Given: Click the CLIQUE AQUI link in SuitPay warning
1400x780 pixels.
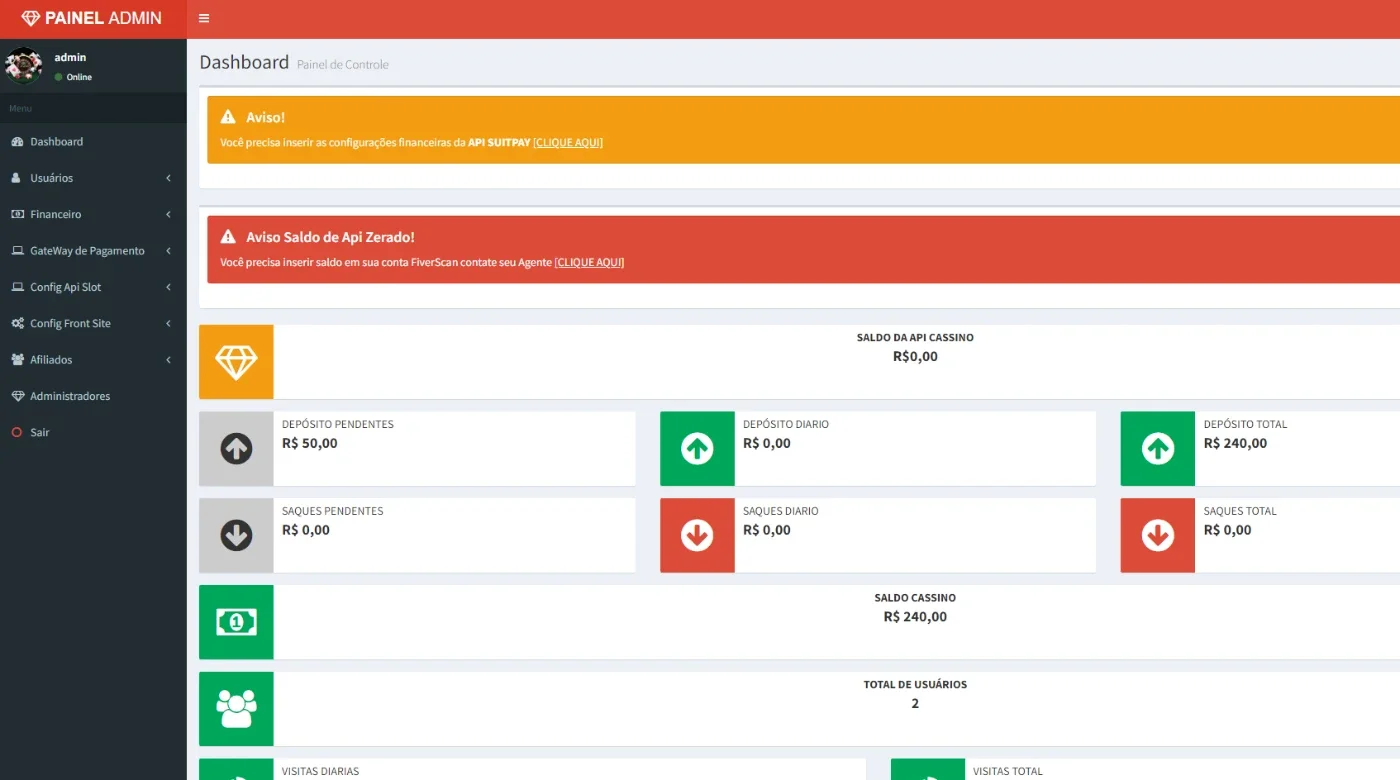Looking at the screenshot, I should tap(568, 143).
